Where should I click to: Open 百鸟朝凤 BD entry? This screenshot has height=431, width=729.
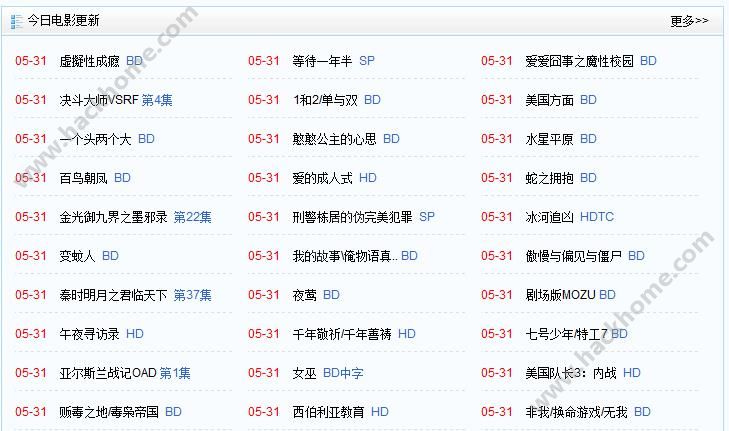coord(95,178)
